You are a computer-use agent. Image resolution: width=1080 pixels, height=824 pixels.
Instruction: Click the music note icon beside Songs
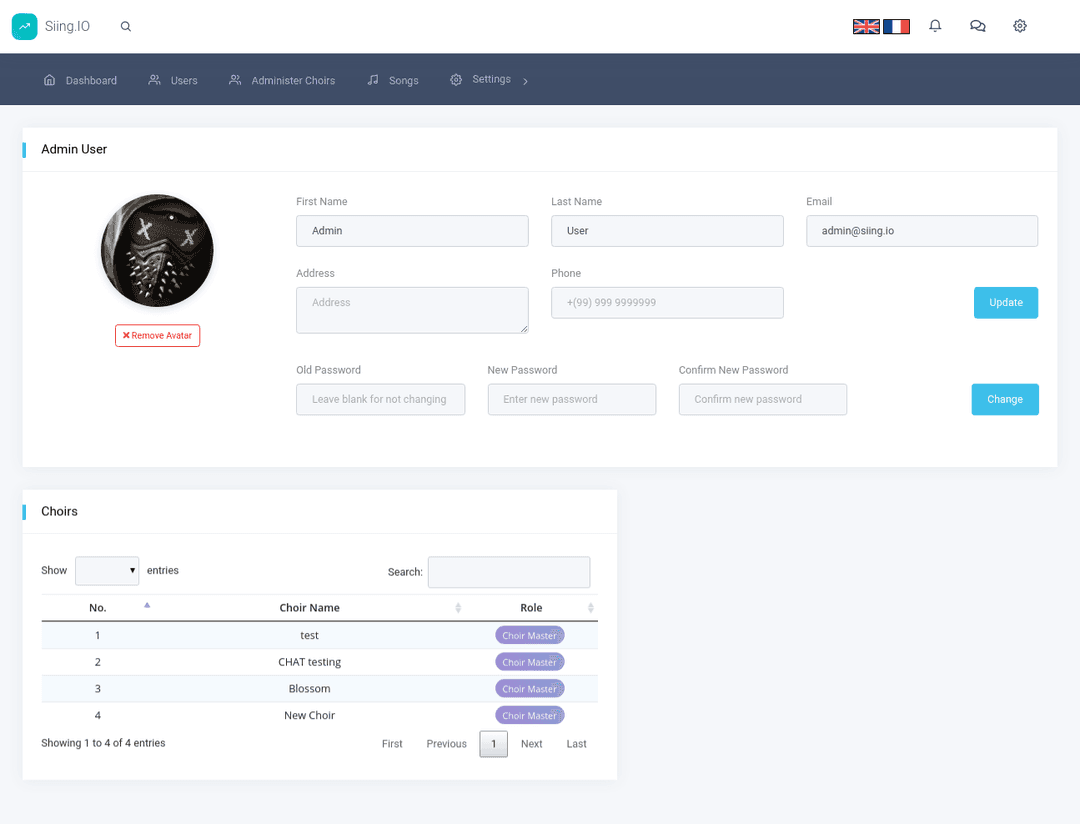[x=373, y=80]
